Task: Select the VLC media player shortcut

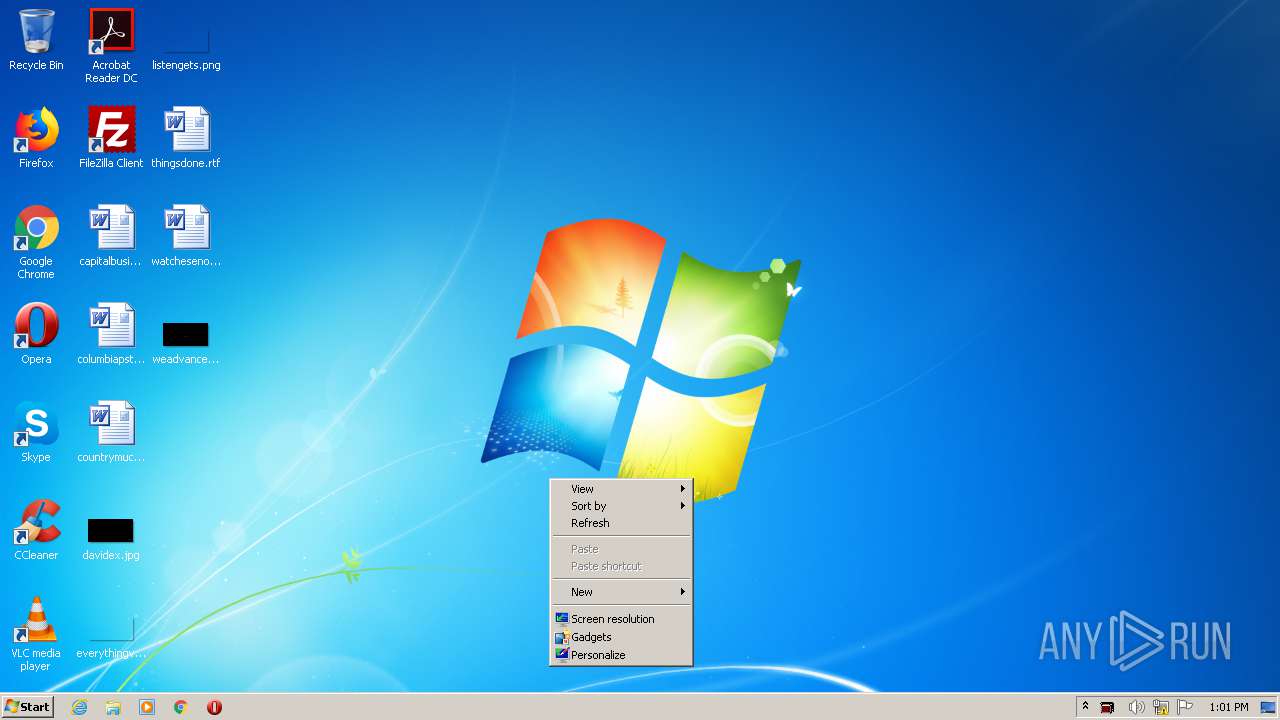Action: 36,634
